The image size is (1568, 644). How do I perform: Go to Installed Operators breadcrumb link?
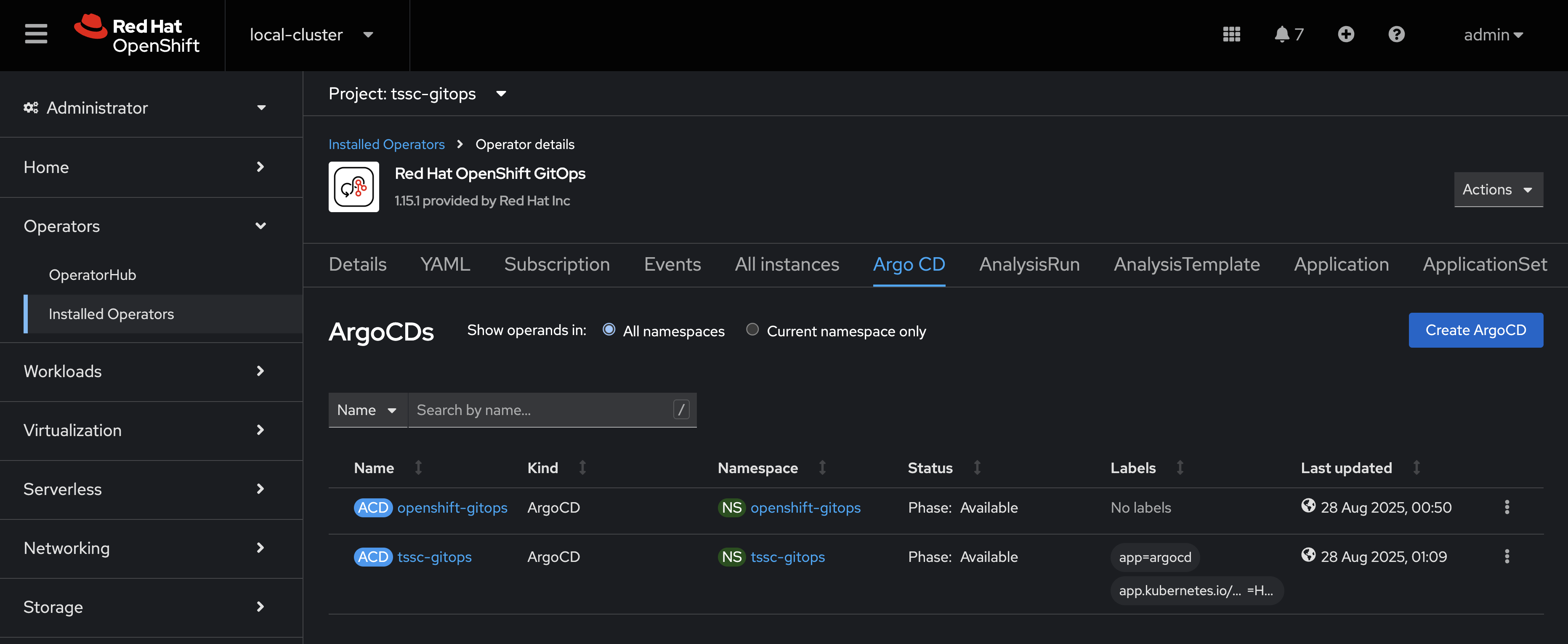[386, 144]
